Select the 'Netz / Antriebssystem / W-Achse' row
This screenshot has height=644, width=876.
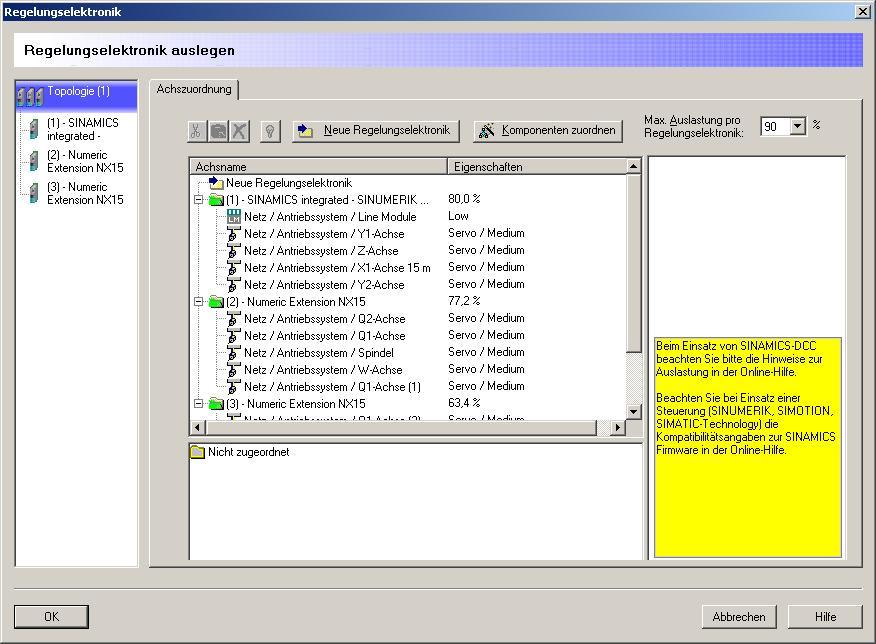pos(323,370)
